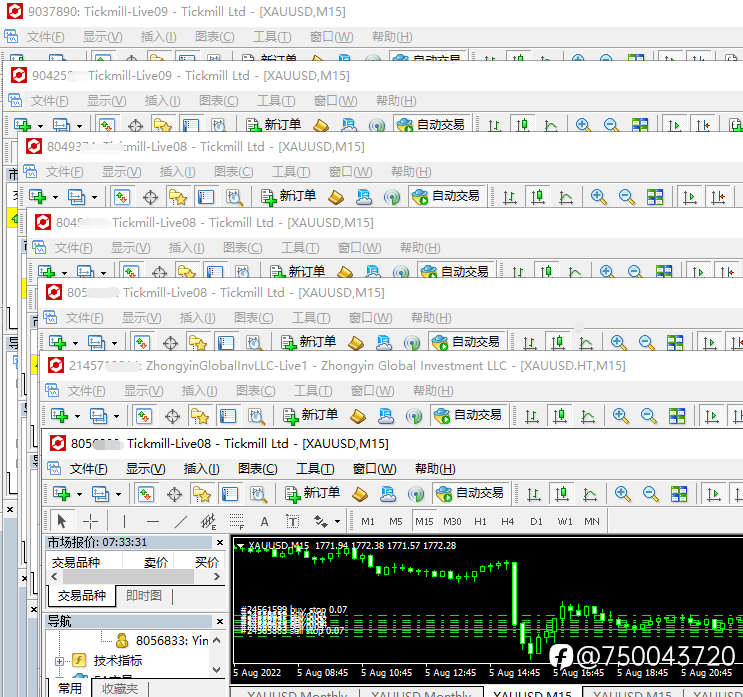Select horizontal line drawing tool

tap(153, 521)
